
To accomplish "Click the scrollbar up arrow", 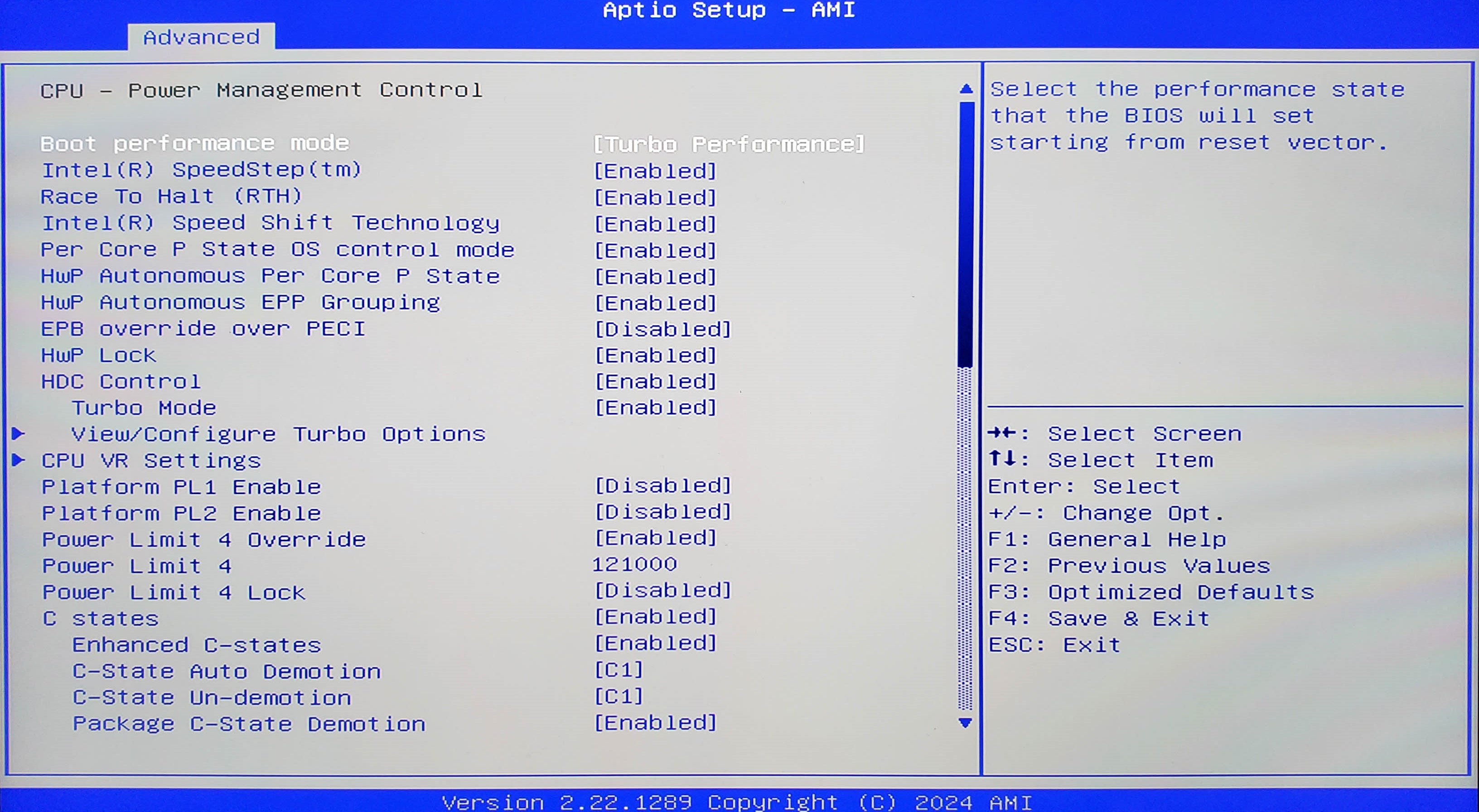I will point(966,89).
